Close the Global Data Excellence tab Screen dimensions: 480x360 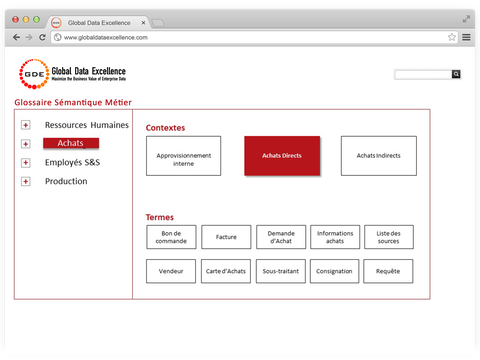pyautogui.click(x=143, y=23)
